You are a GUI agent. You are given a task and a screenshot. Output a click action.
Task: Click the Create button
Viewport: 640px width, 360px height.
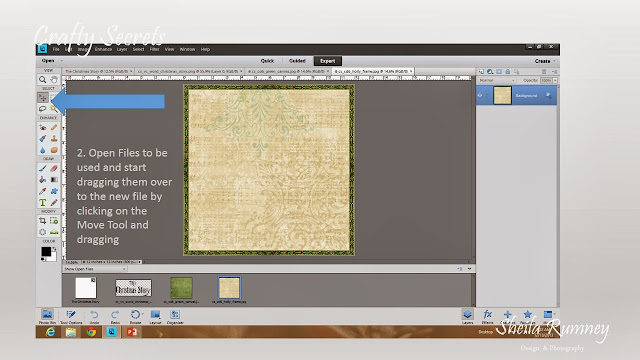542,61
